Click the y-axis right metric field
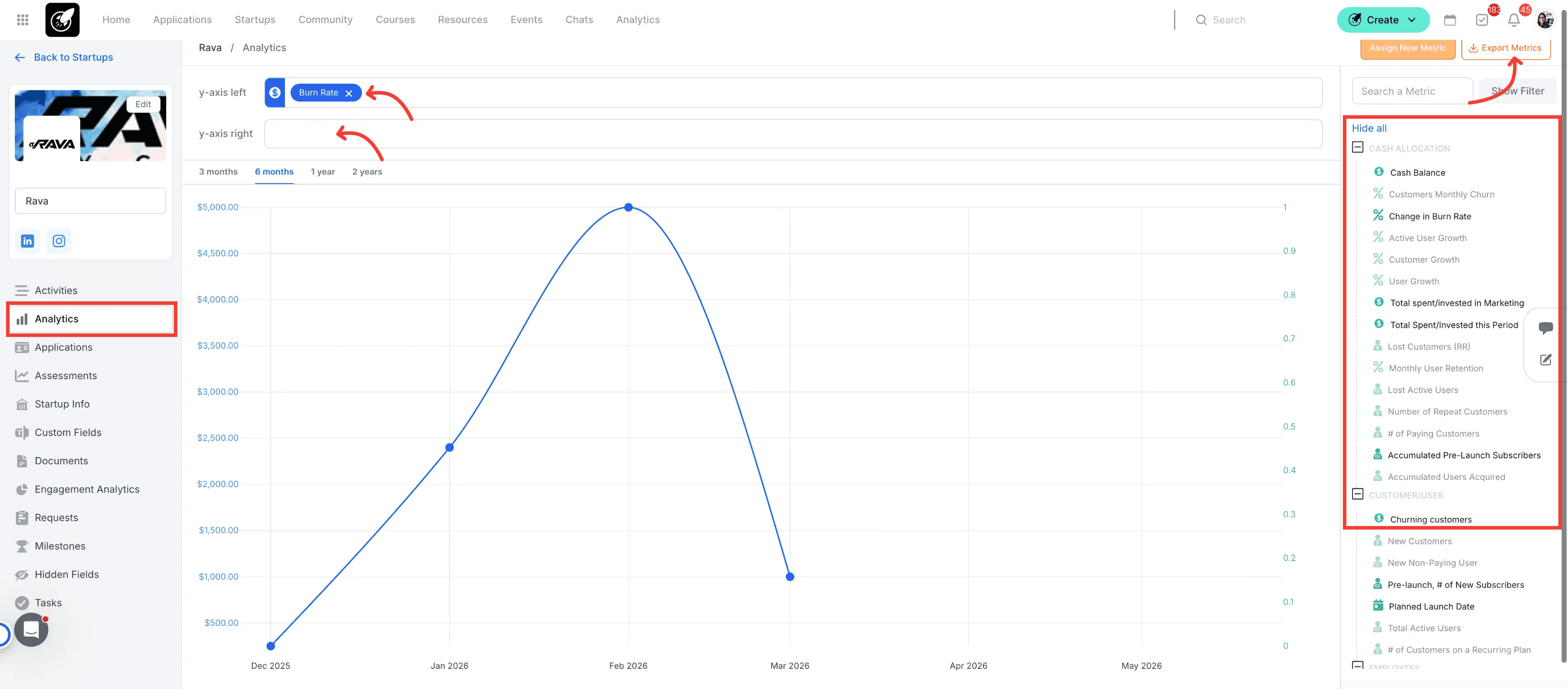Image resolution: width=1568 pixels, height=689 pixels. 793,134
